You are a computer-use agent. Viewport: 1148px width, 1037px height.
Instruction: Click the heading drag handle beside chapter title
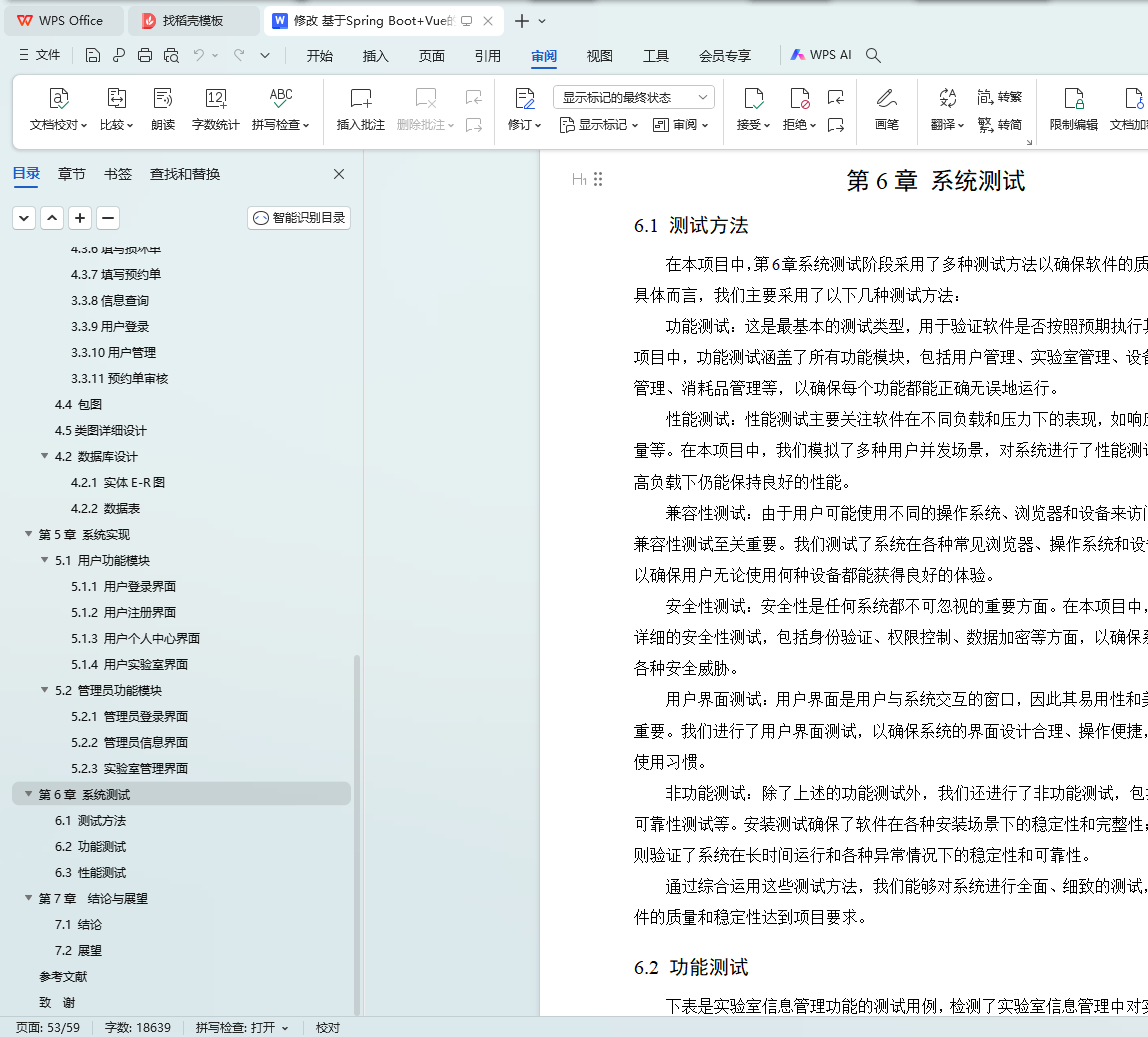point(598,179)
